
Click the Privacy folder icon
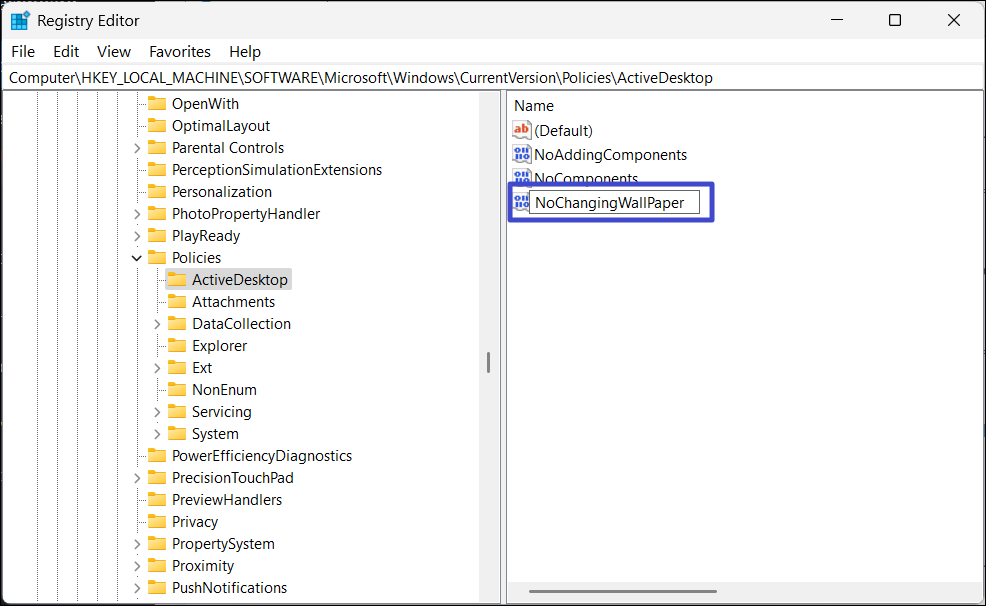157,522
